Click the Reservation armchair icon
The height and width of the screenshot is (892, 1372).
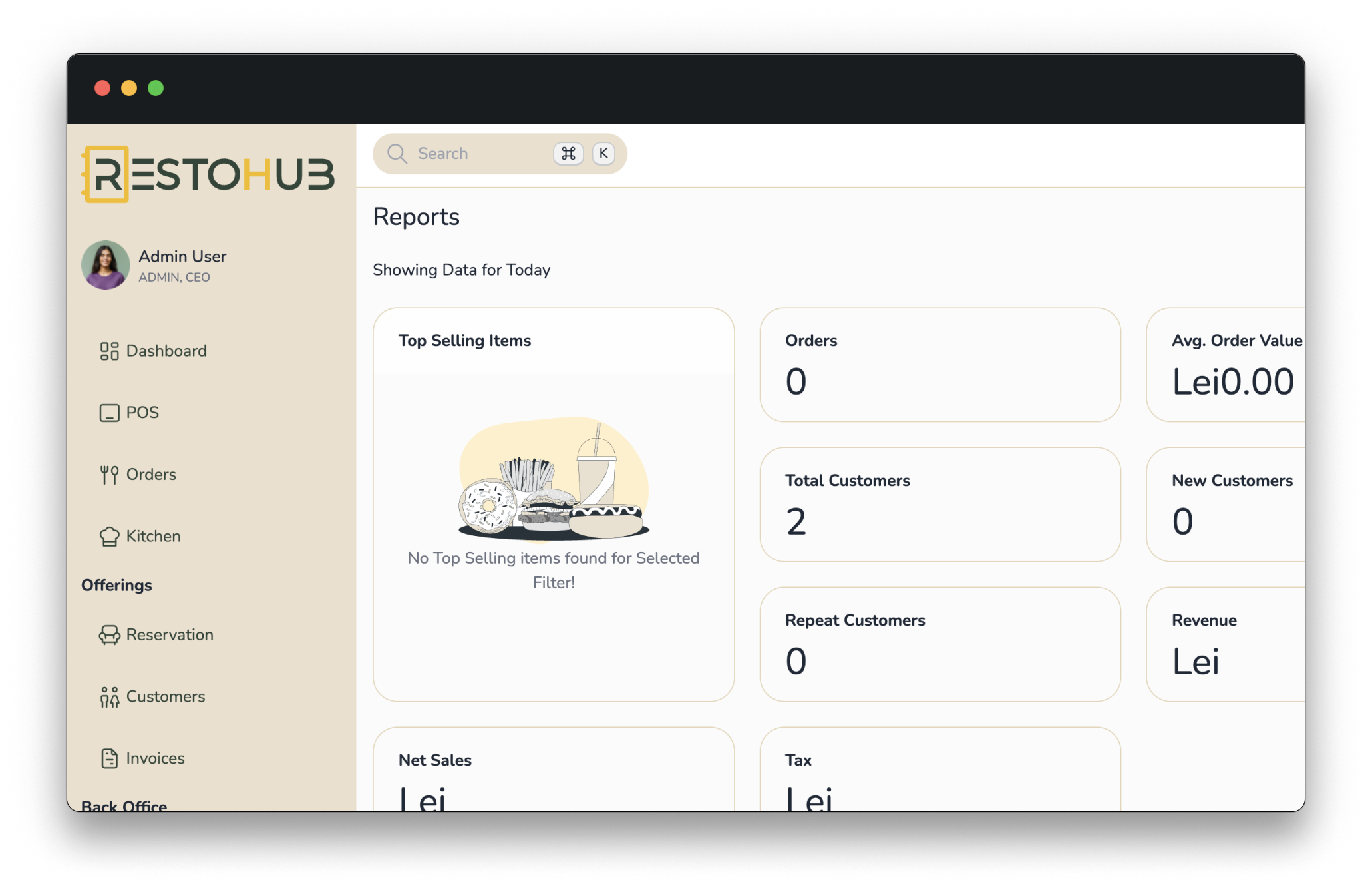[x=109, y=635]
